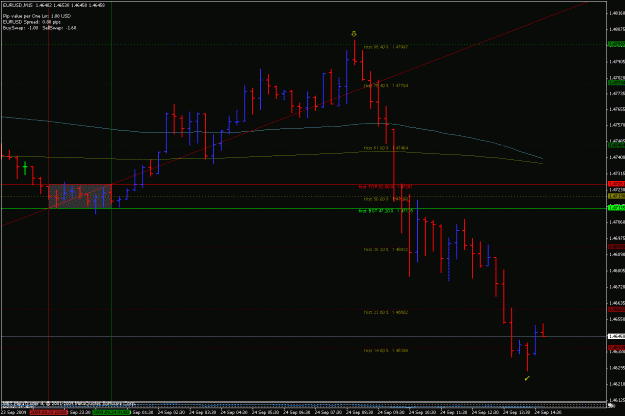The height and width of the screenshot is (416, 625).
Task: Click the 'EURUSD Spread' info line
Action: [x=31, y=22]
